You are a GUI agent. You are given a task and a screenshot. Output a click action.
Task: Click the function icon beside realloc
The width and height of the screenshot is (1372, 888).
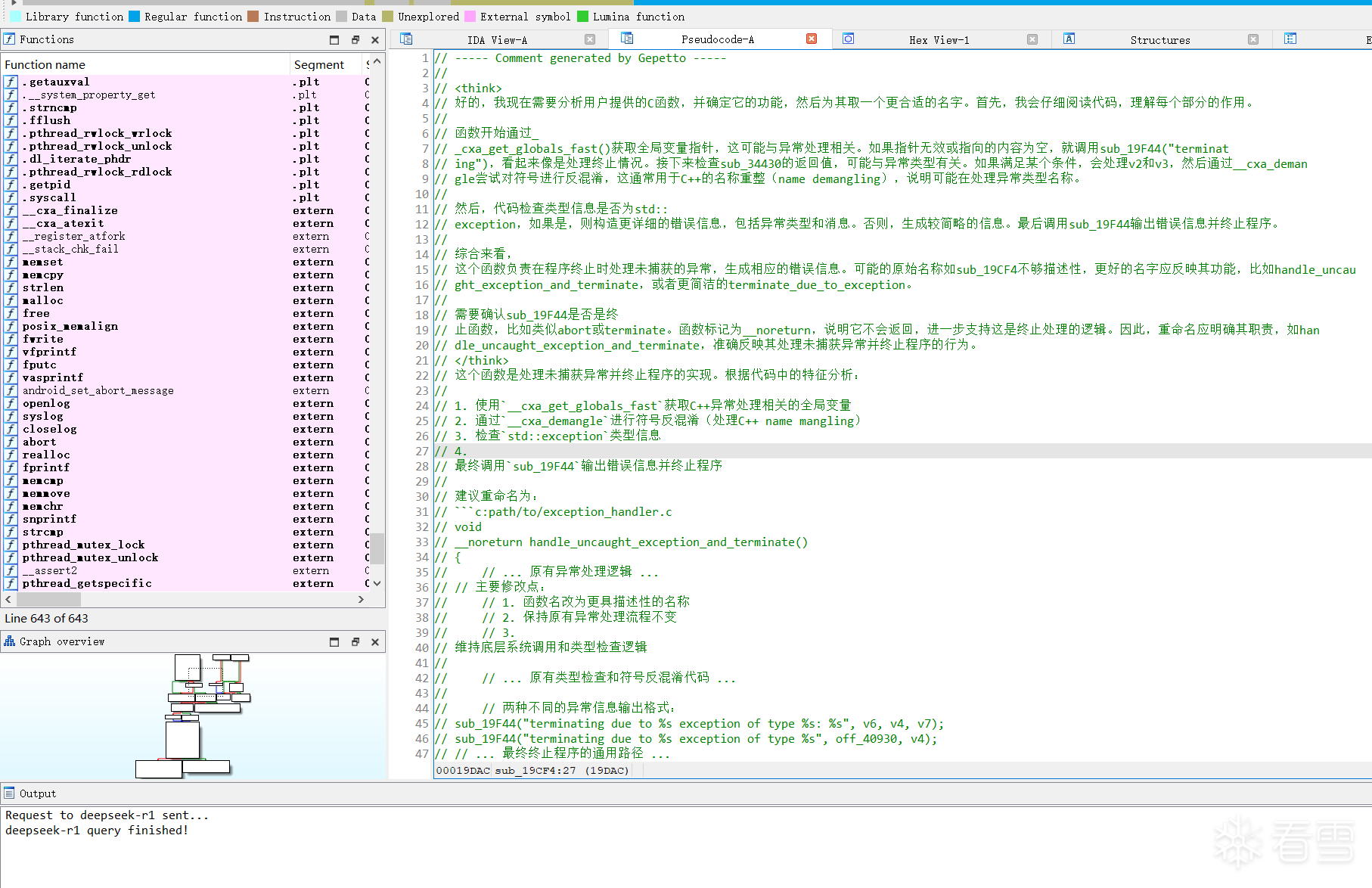tap(11, 455)
